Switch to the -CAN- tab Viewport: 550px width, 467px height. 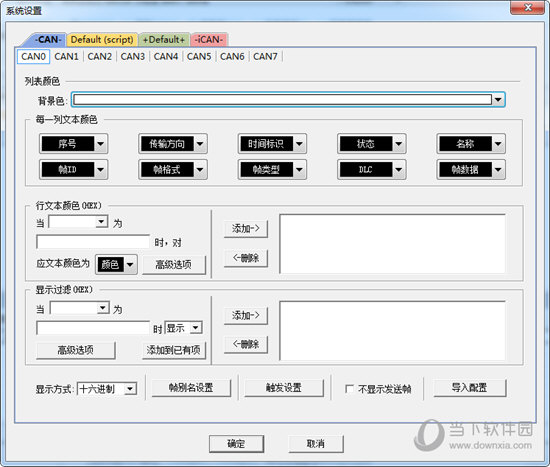tap(46, 39)
